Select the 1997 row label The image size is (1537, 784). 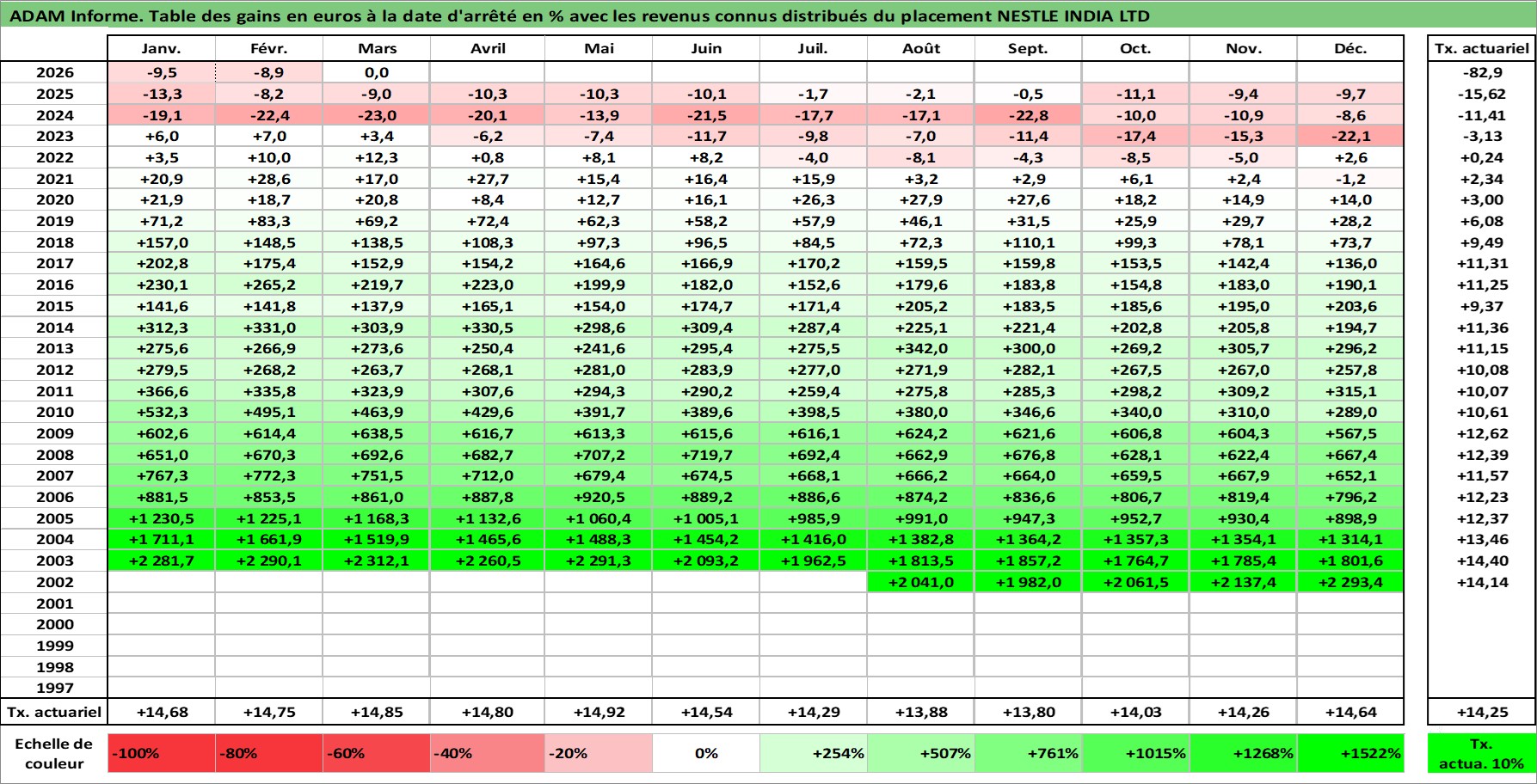[x=54, y=688]
